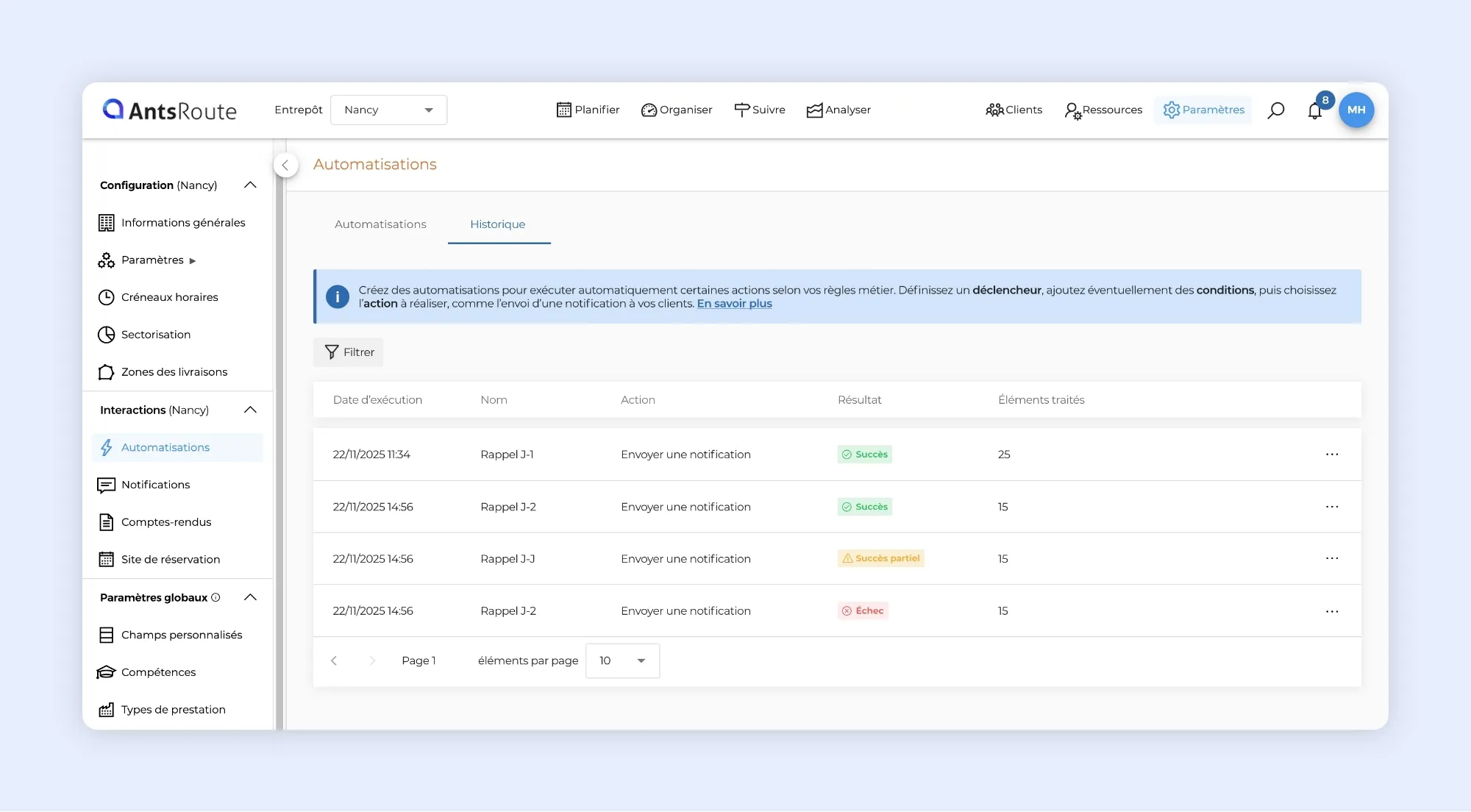Open Types de prestation
This screenshot has width=1471, height=812.
click(x=162, y=710)
